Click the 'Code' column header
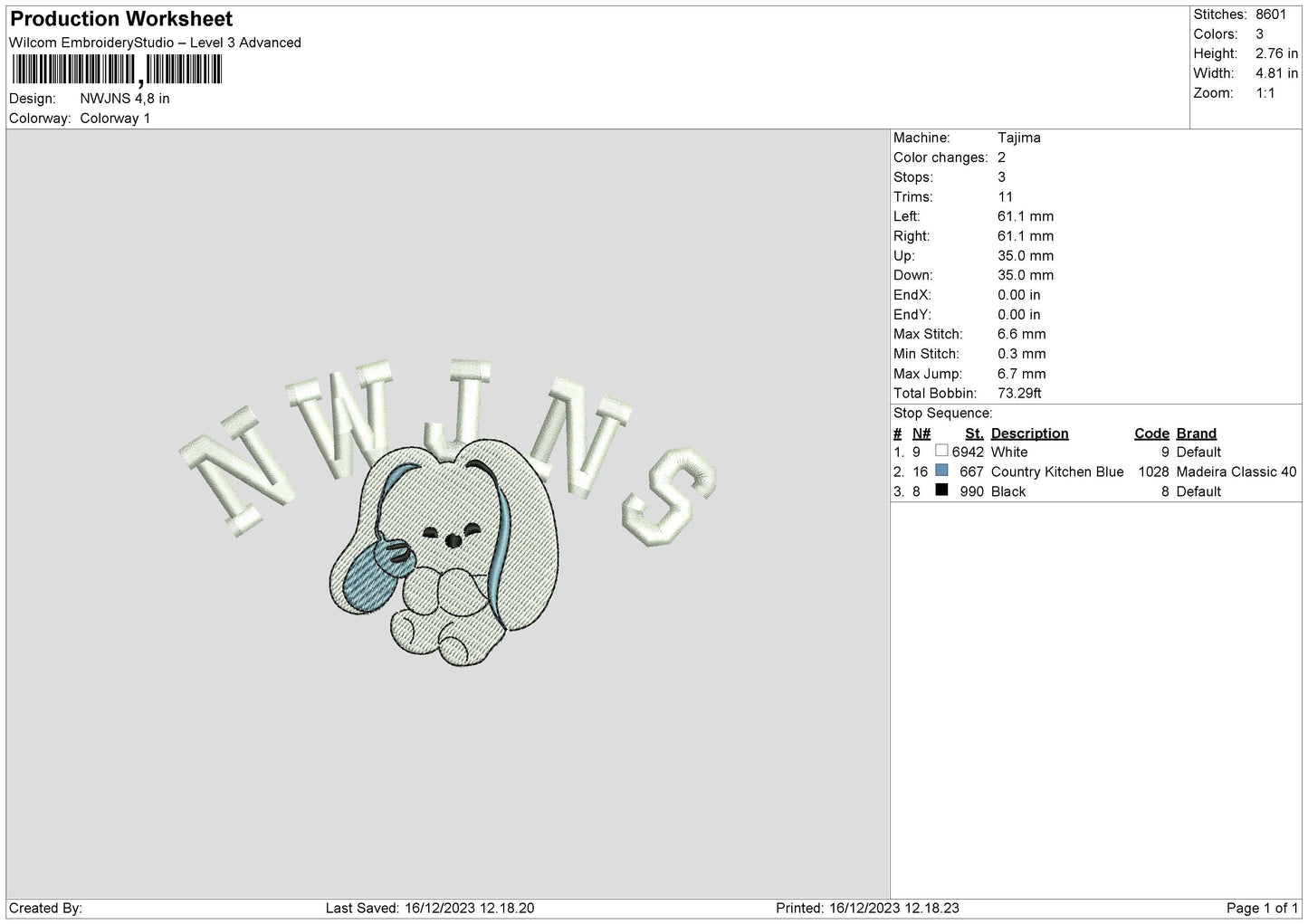 (1151, 433)
